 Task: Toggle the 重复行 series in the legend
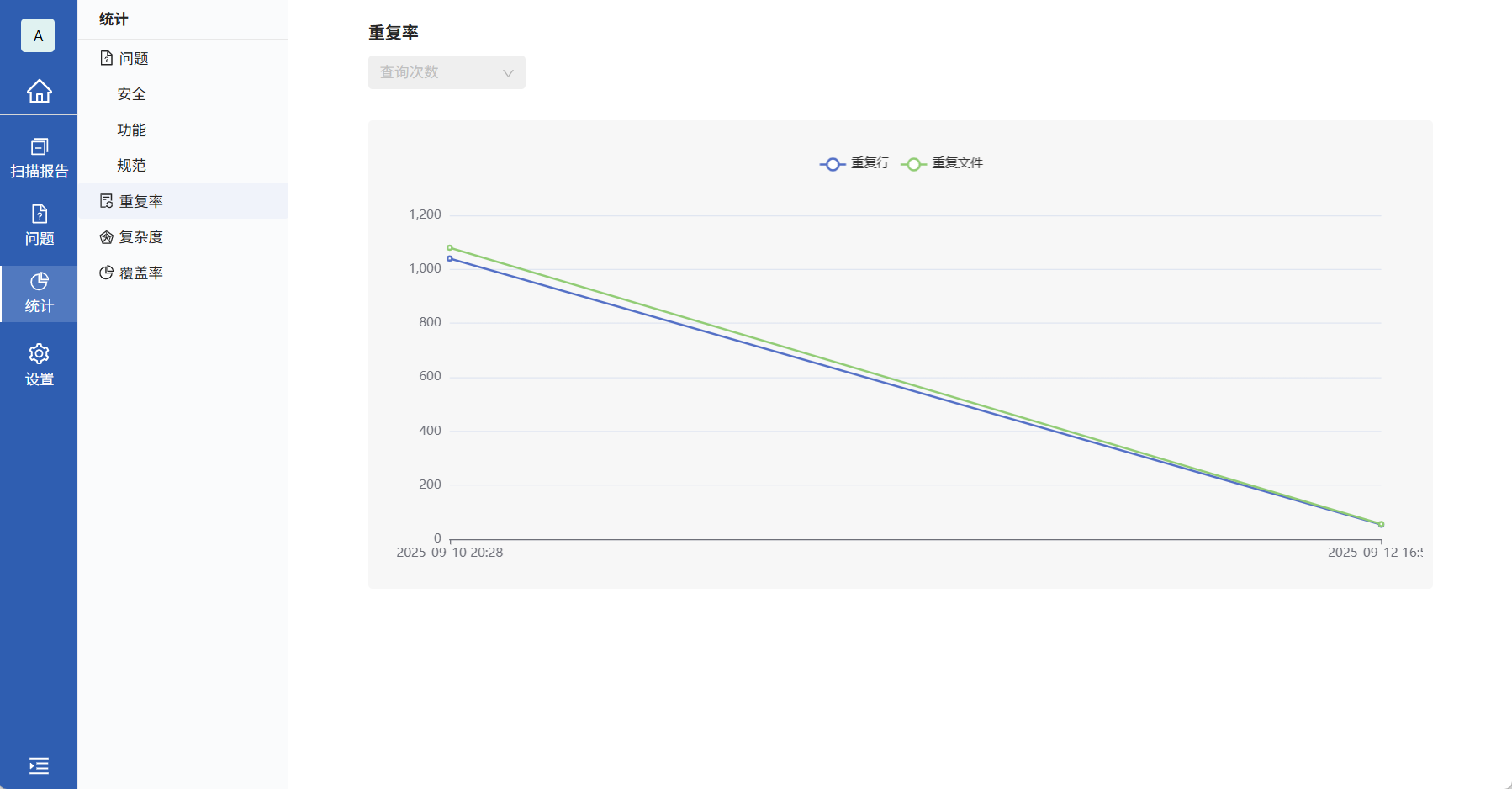pos(854,163)
